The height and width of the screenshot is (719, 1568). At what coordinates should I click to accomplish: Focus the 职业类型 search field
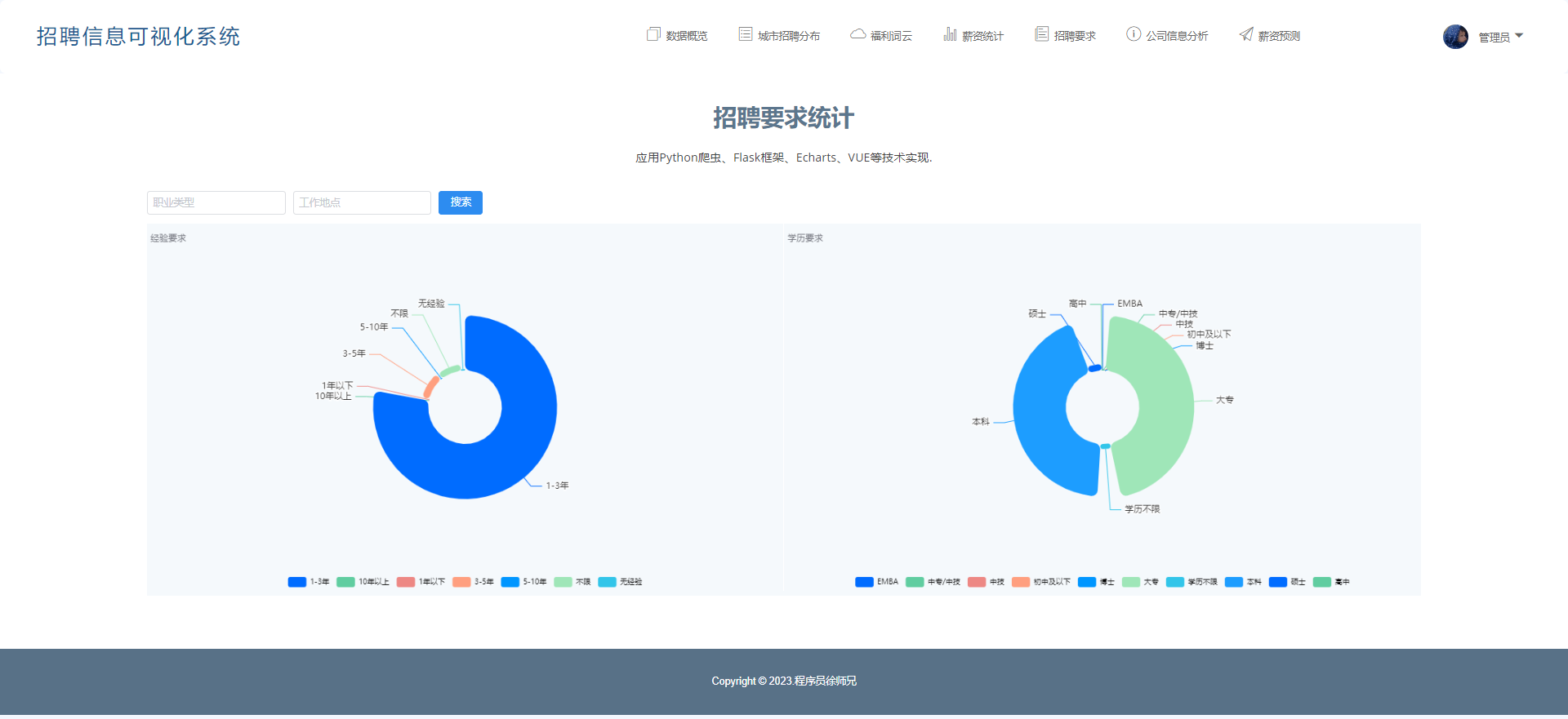coord(216,202)
